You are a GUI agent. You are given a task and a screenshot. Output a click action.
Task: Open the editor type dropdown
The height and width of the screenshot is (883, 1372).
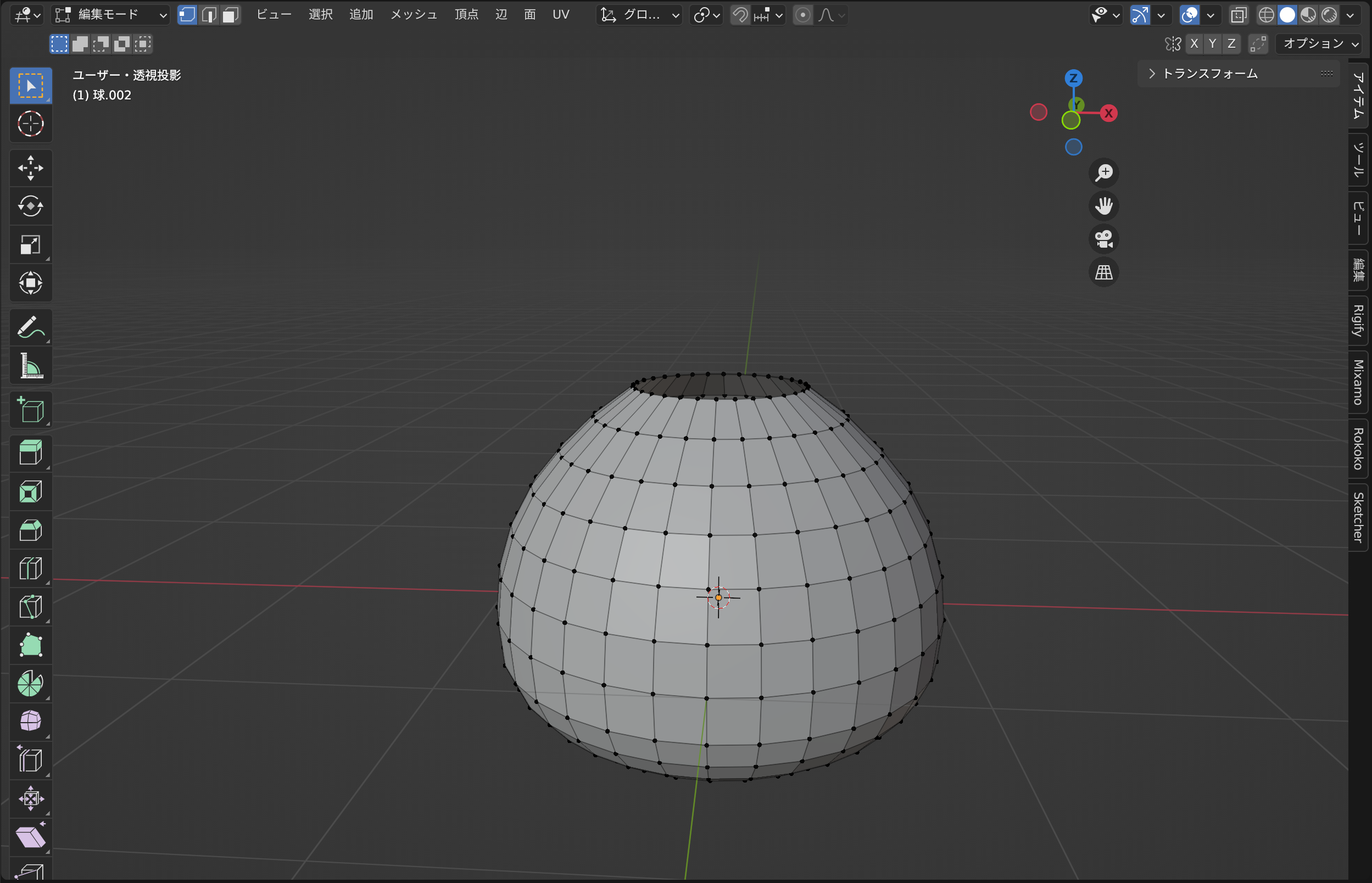pyautogui.click(x=27, y=15)
